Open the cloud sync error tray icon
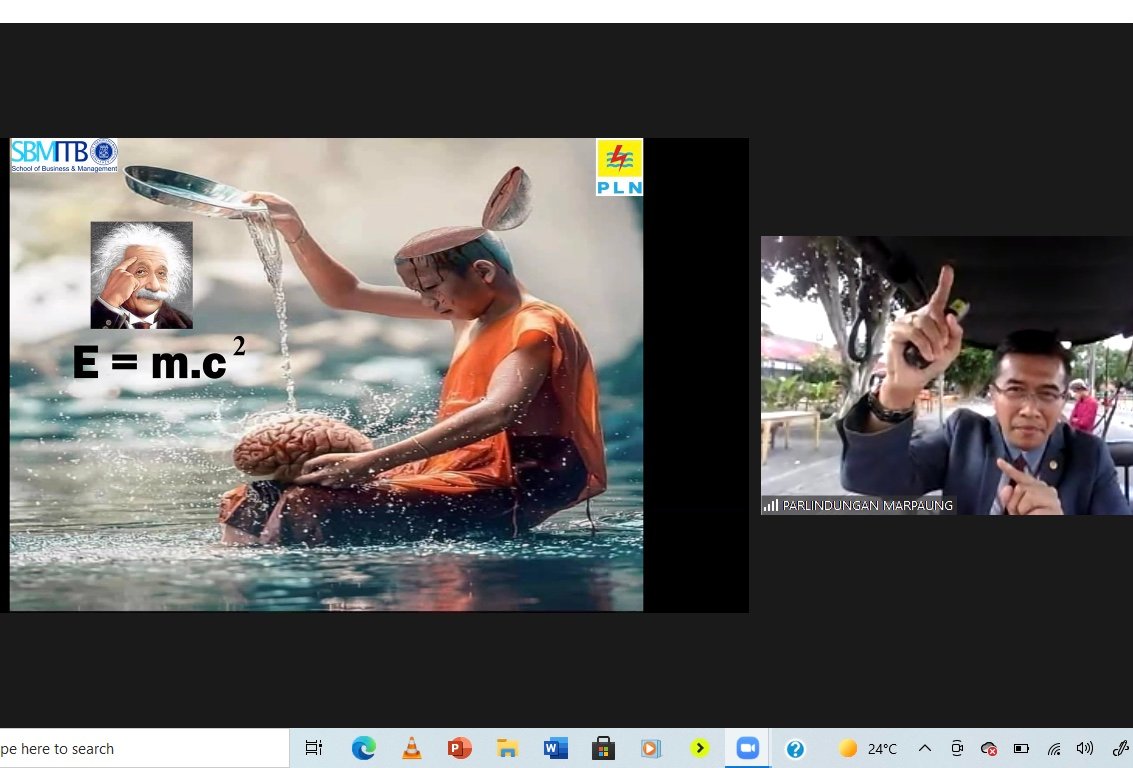 989,748
